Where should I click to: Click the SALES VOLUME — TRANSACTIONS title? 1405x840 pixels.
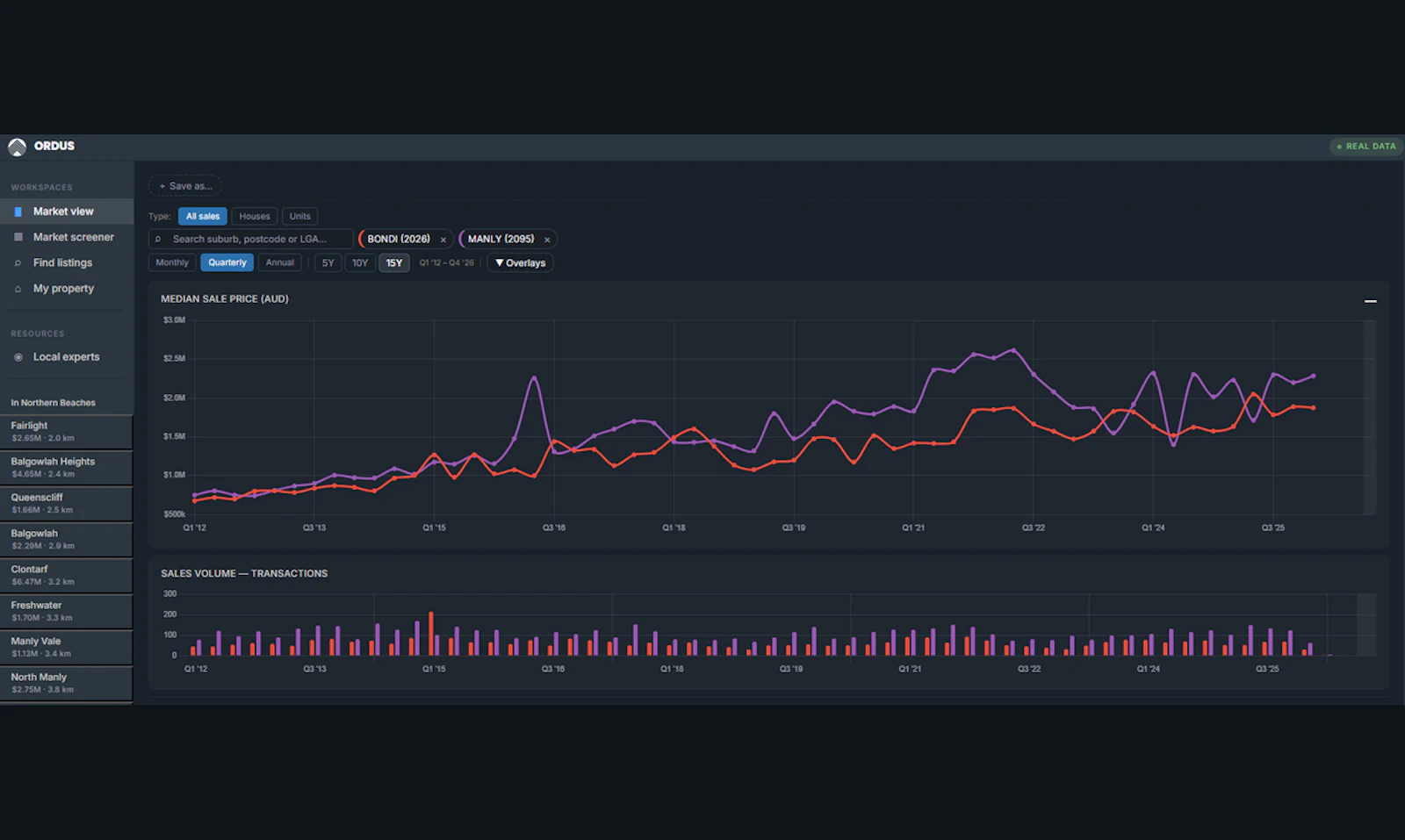coord(244,574)
